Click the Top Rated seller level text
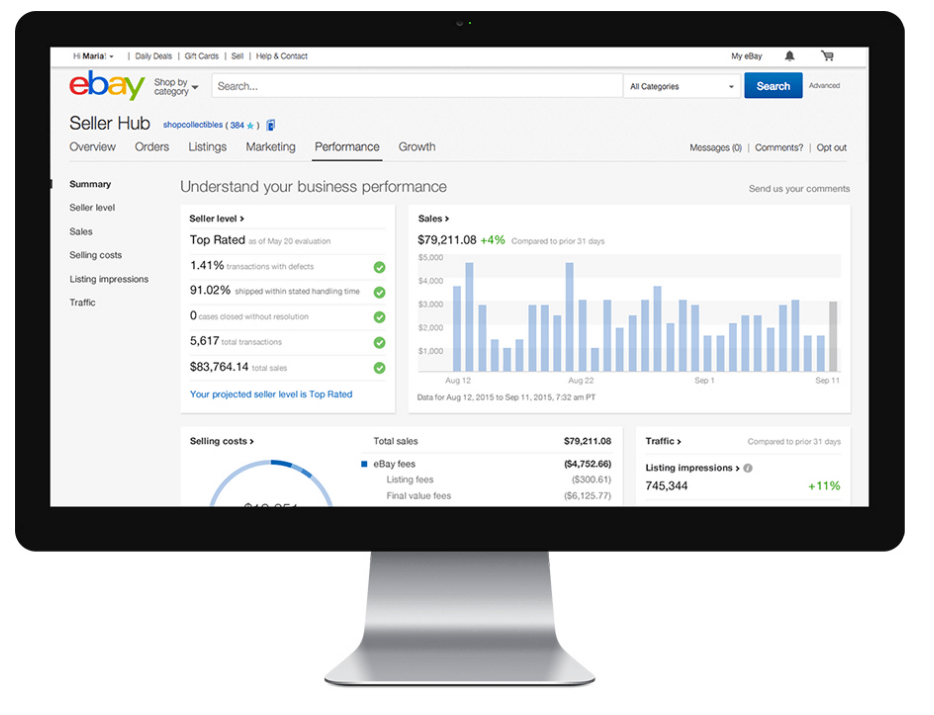This screenshot has width=934, height=715. tap(217, 240)
